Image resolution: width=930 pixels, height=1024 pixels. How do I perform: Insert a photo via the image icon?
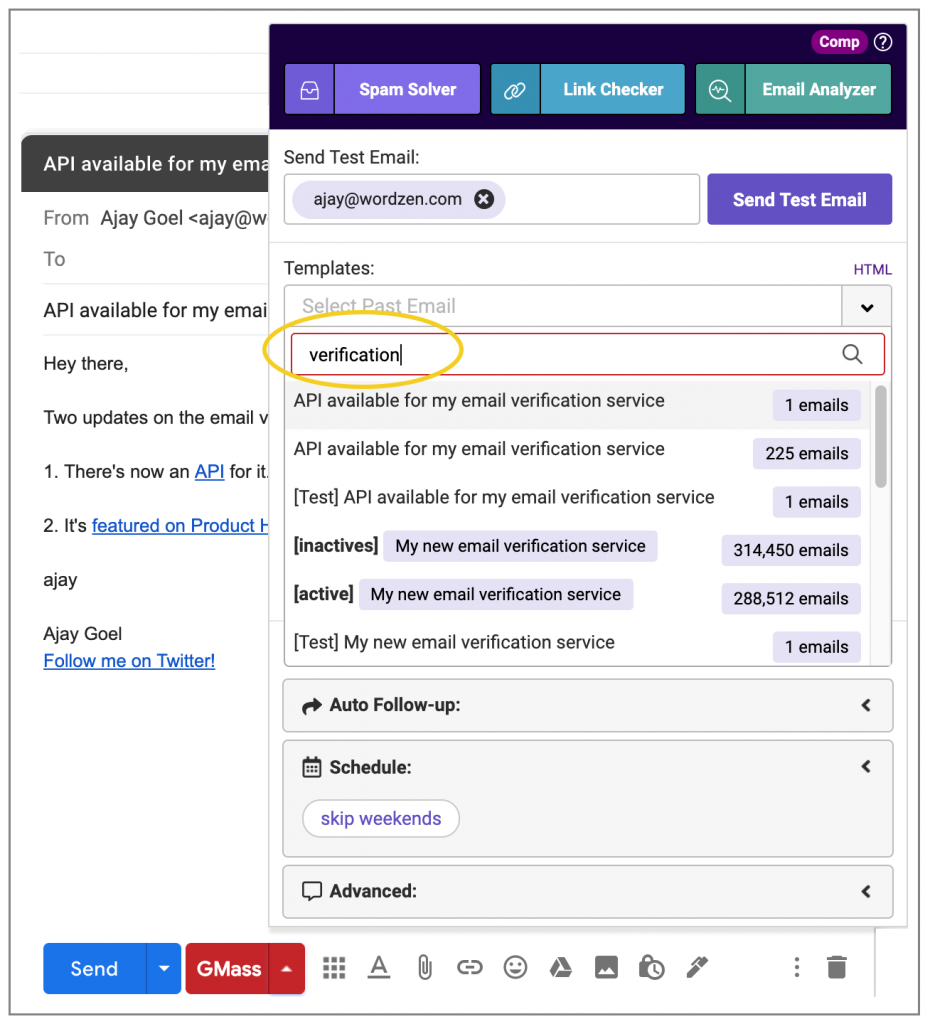point(606,967)
